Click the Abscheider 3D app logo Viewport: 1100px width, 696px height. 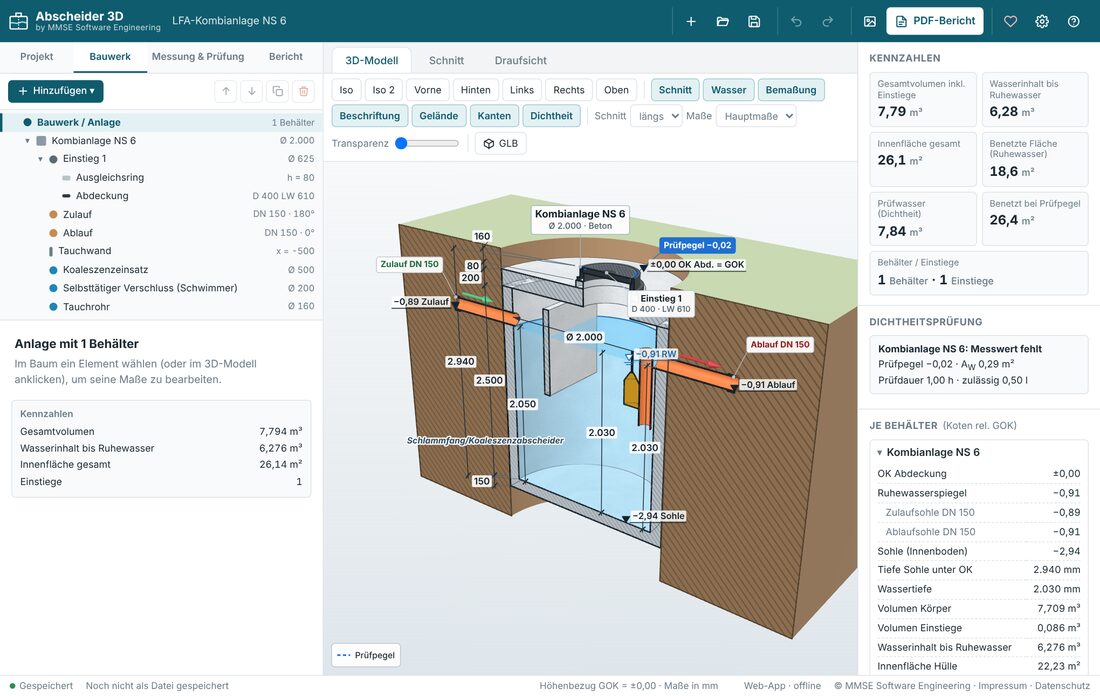[x=18, y=21]
